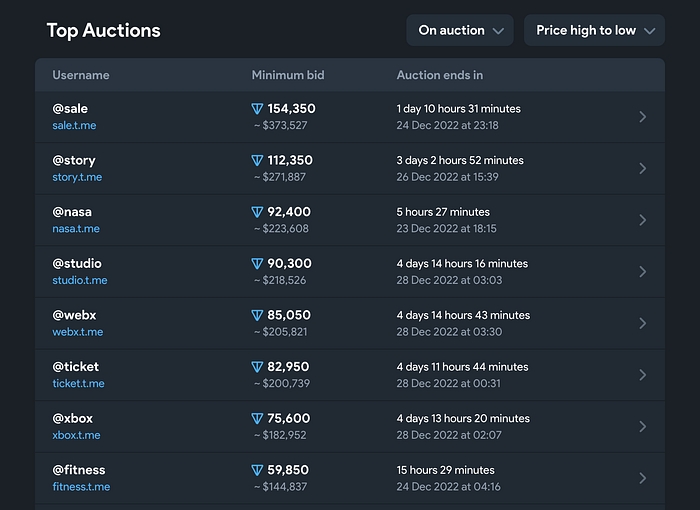
Task: Click the TON icon beside 154,350 bid
Action: point(258,109)
